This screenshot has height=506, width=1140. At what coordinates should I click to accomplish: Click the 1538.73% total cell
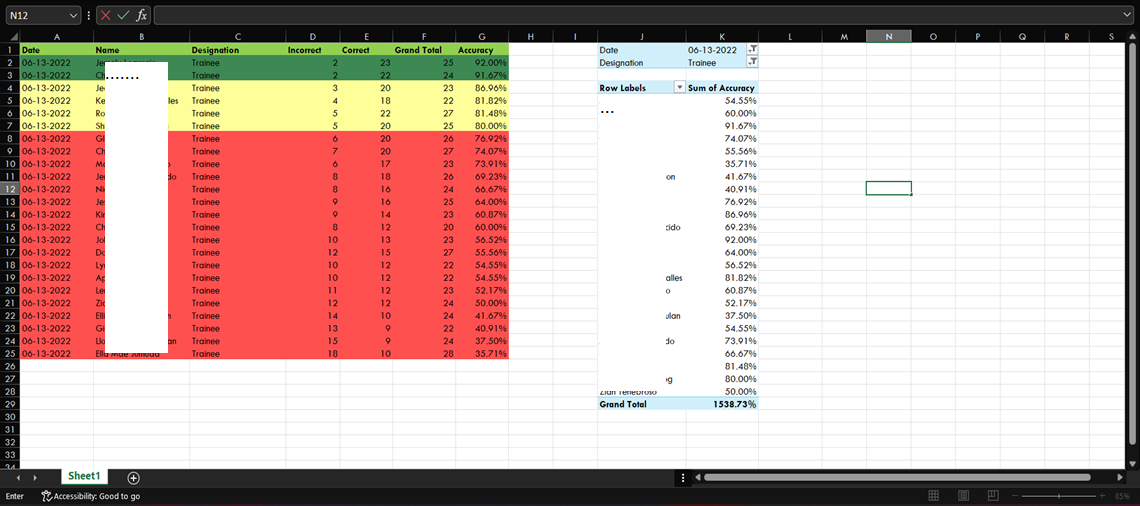(722, 403)
